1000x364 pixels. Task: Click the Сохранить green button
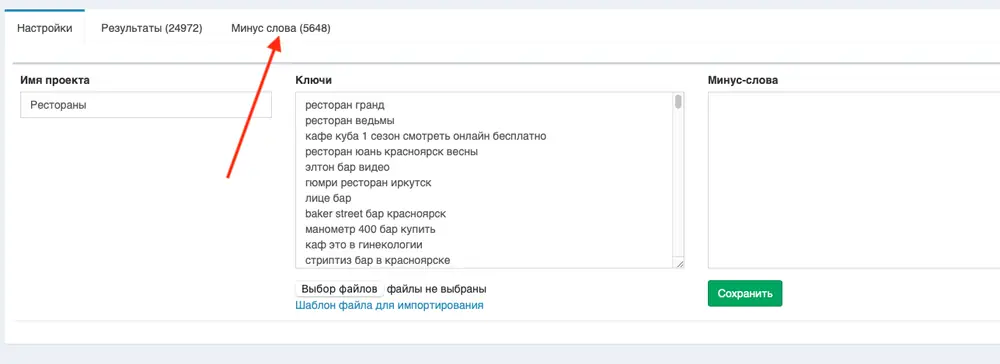[x=745, y=293]
